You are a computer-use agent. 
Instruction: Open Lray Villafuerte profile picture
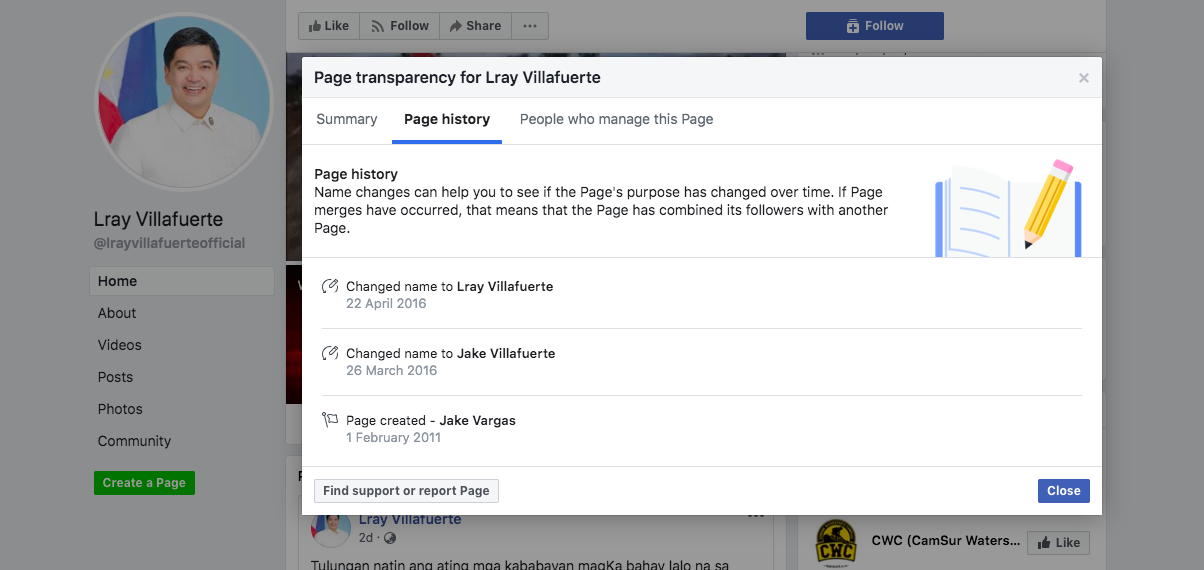[183, 101]
